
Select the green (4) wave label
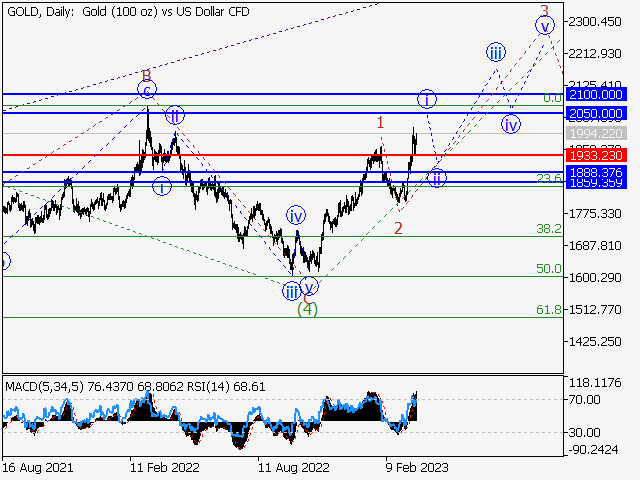click(307, 309)
